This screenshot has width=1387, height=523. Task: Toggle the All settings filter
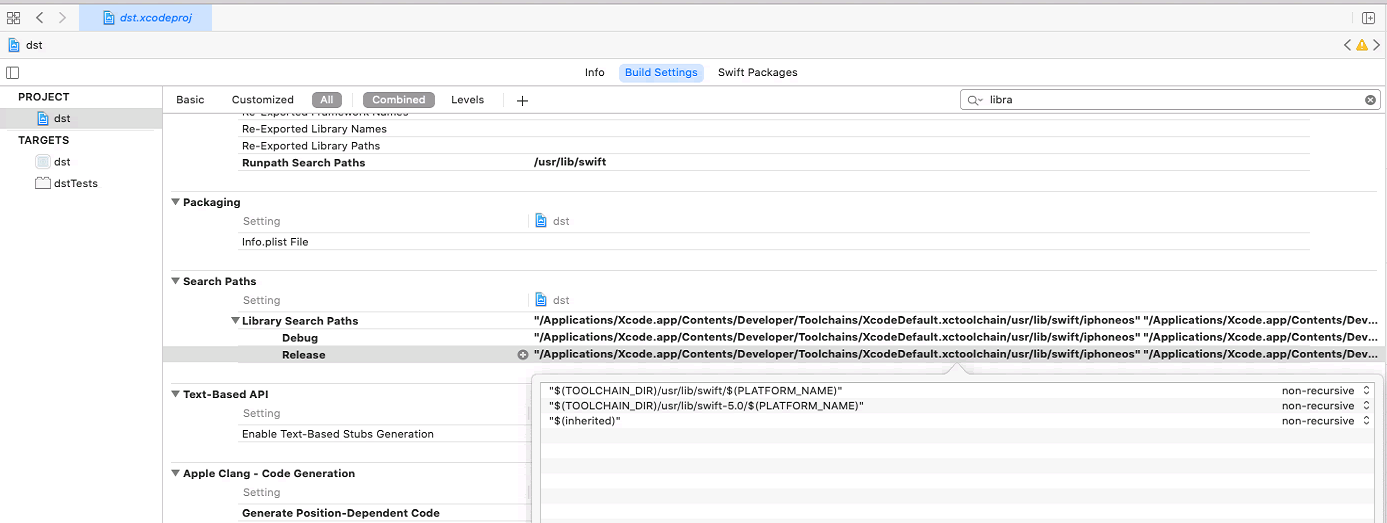pyautogui.click(x=327, y=100)
